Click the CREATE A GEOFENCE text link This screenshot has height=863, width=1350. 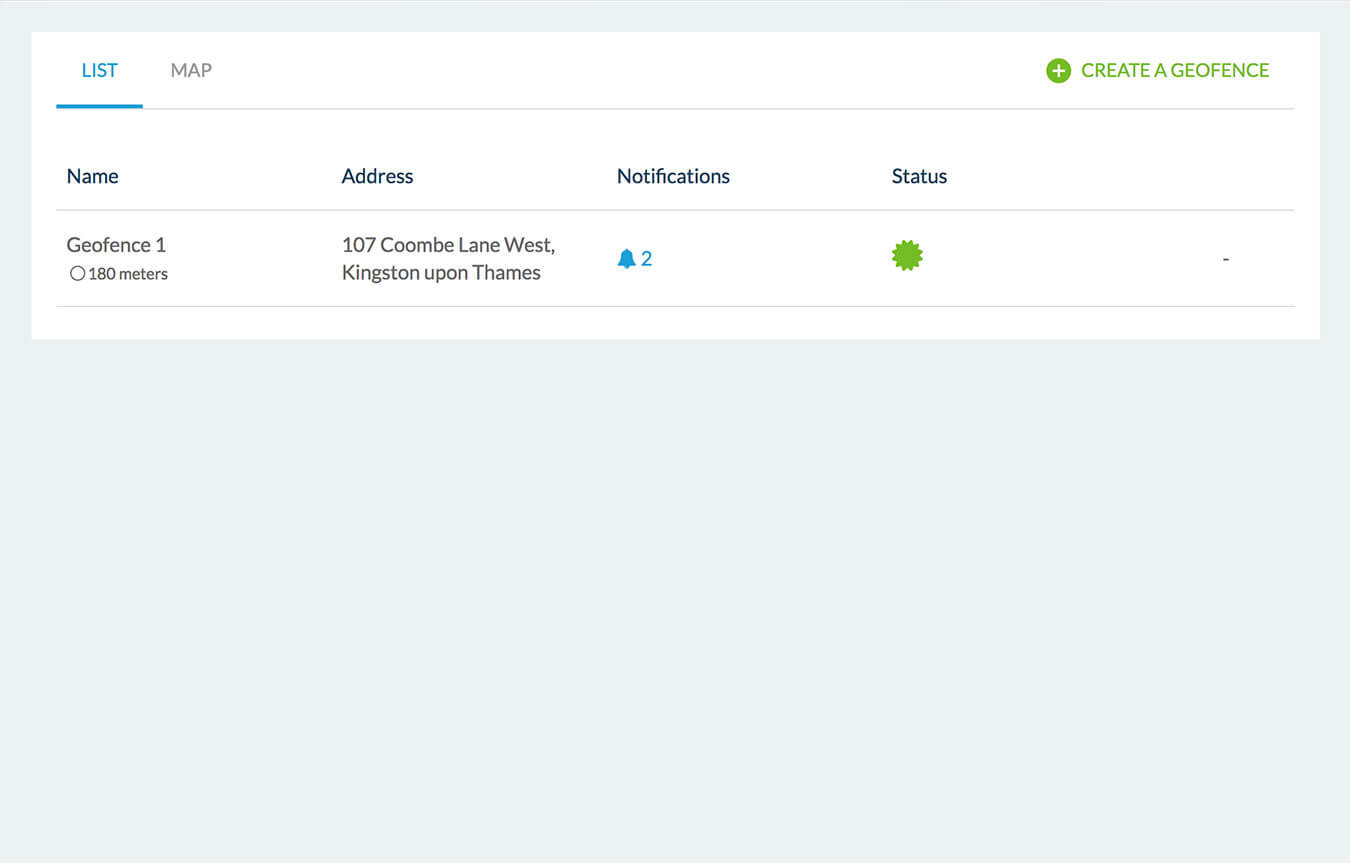pos(1175,71)
